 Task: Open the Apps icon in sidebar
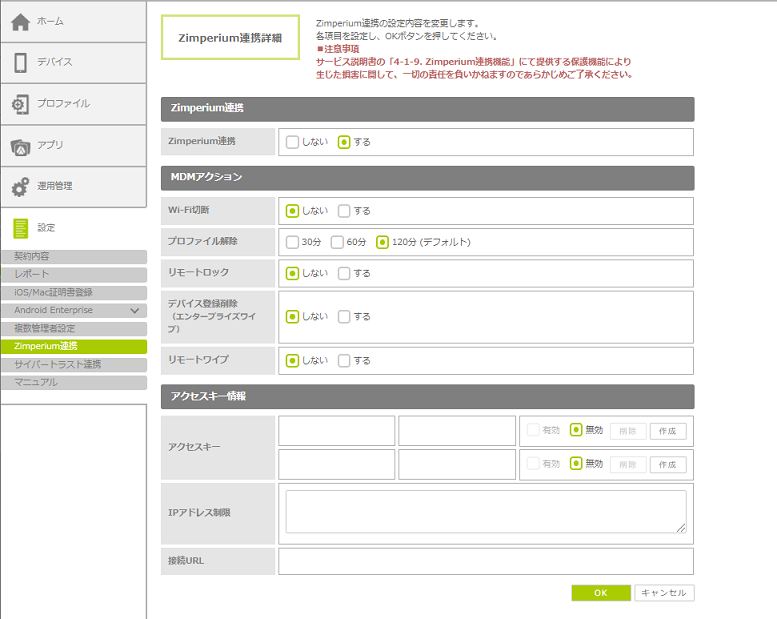coord(20,146)
